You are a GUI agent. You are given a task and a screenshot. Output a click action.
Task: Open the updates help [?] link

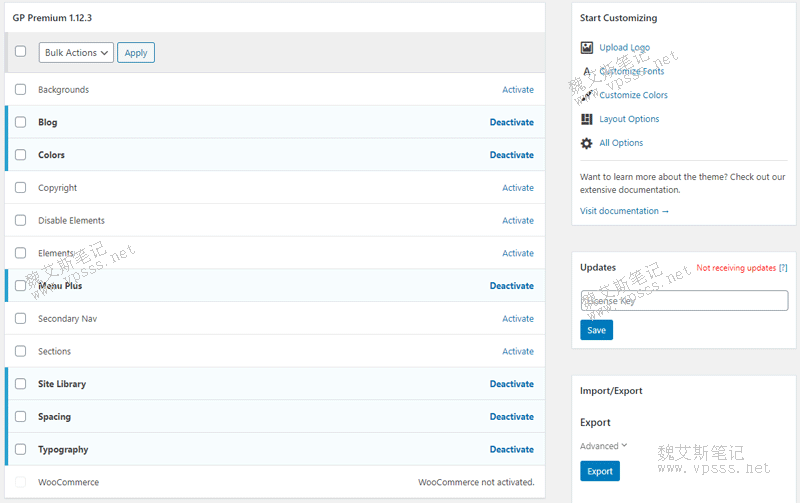click(x=783, y=268)
